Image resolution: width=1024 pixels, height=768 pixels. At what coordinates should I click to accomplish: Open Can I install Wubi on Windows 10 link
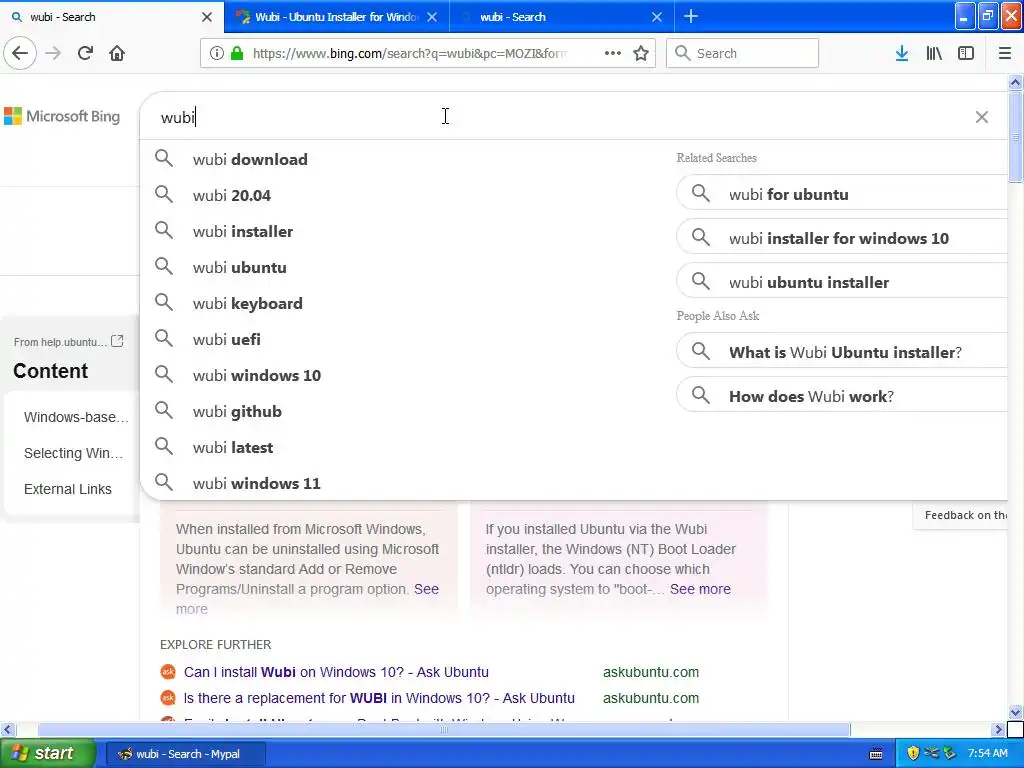(336, 672)
